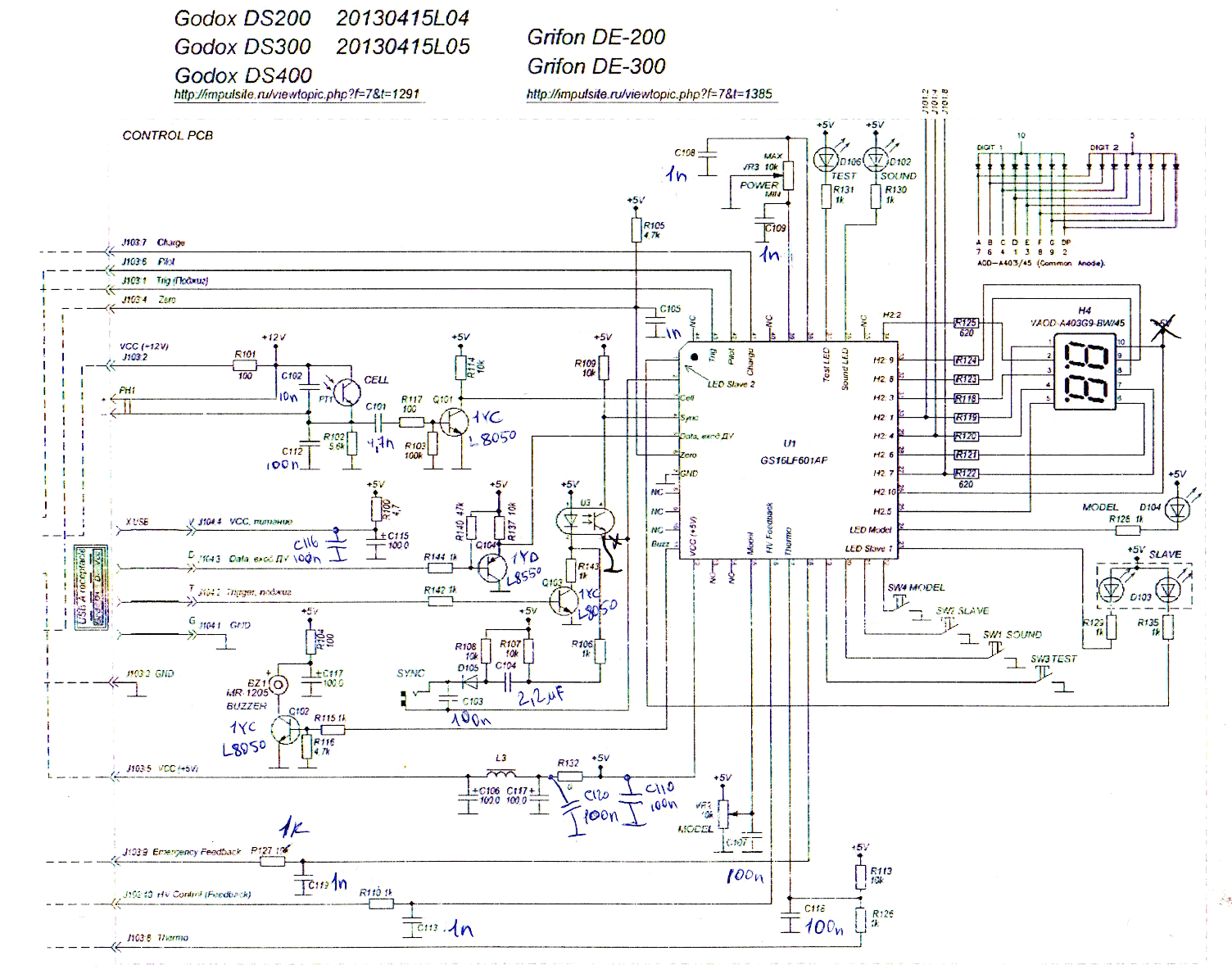Viewport: 1232px width, 974px height.
Task: Select the U3 optocoupler symbol
Action: coord(585,519)
